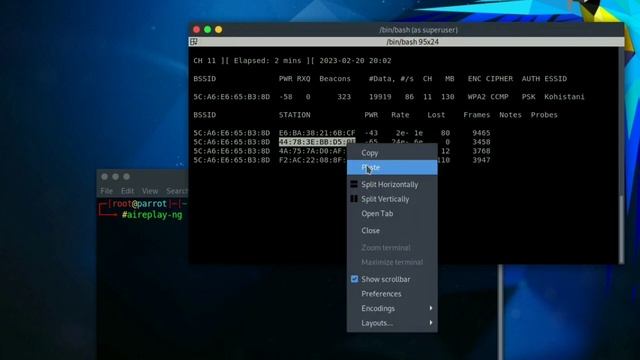Click the station starting 4A:75:7A:D0:AF
Viewport: 640px width, 360px height.
pos(312,151)
